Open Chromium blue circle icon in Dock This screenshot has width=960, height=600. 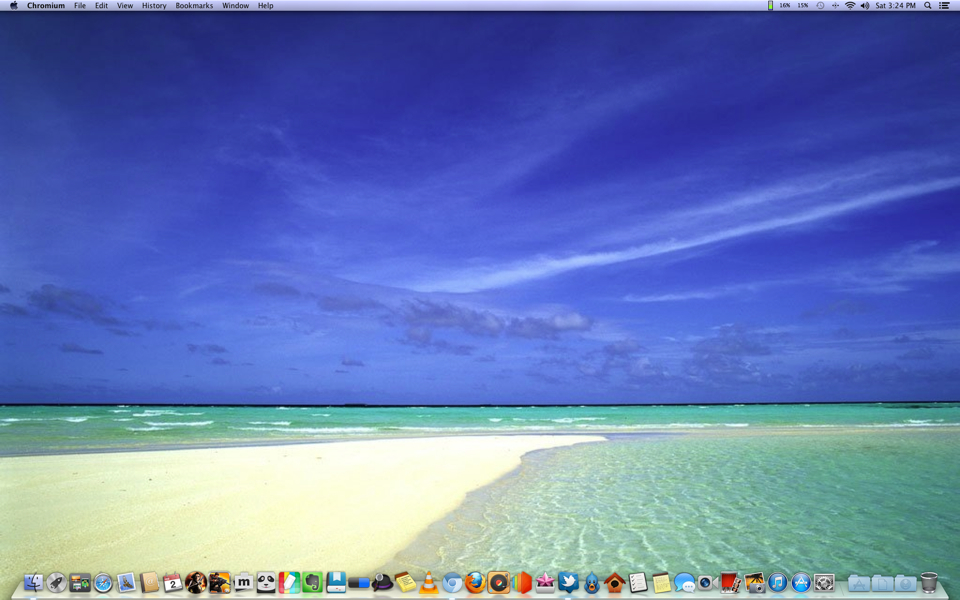pos(452,582)
